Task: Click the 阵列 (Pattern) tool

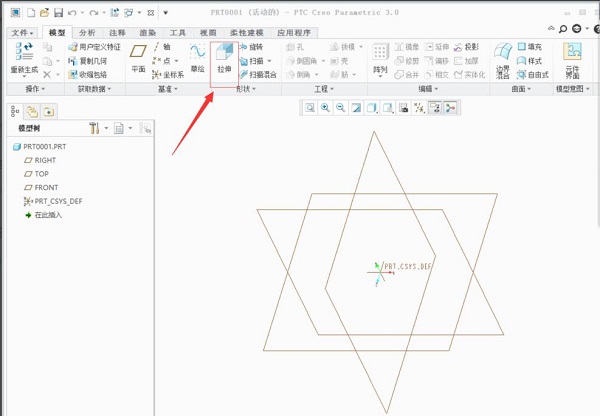Action: pos(380,58)
